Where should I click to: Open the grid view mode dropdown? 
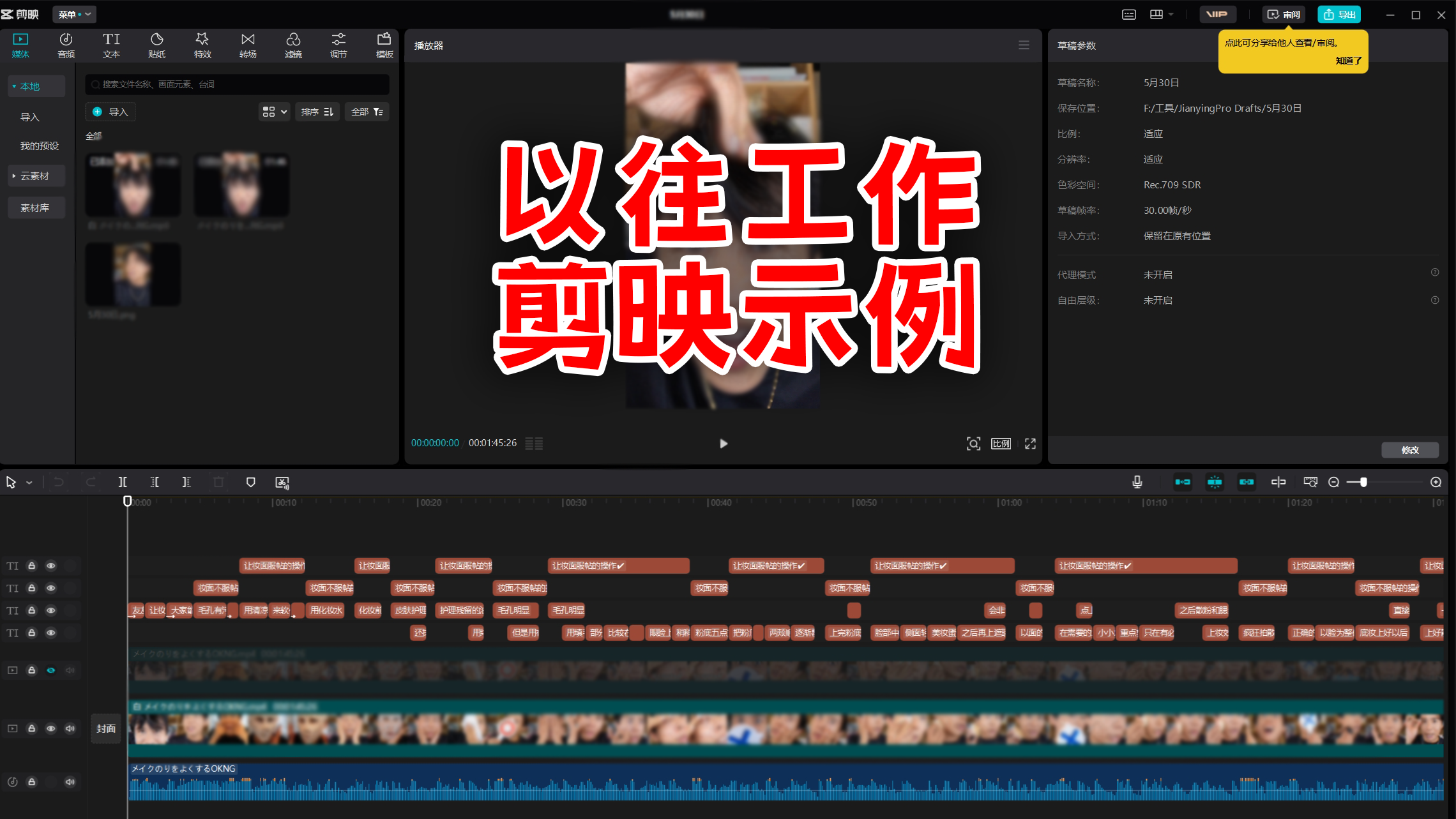(275, 112)
